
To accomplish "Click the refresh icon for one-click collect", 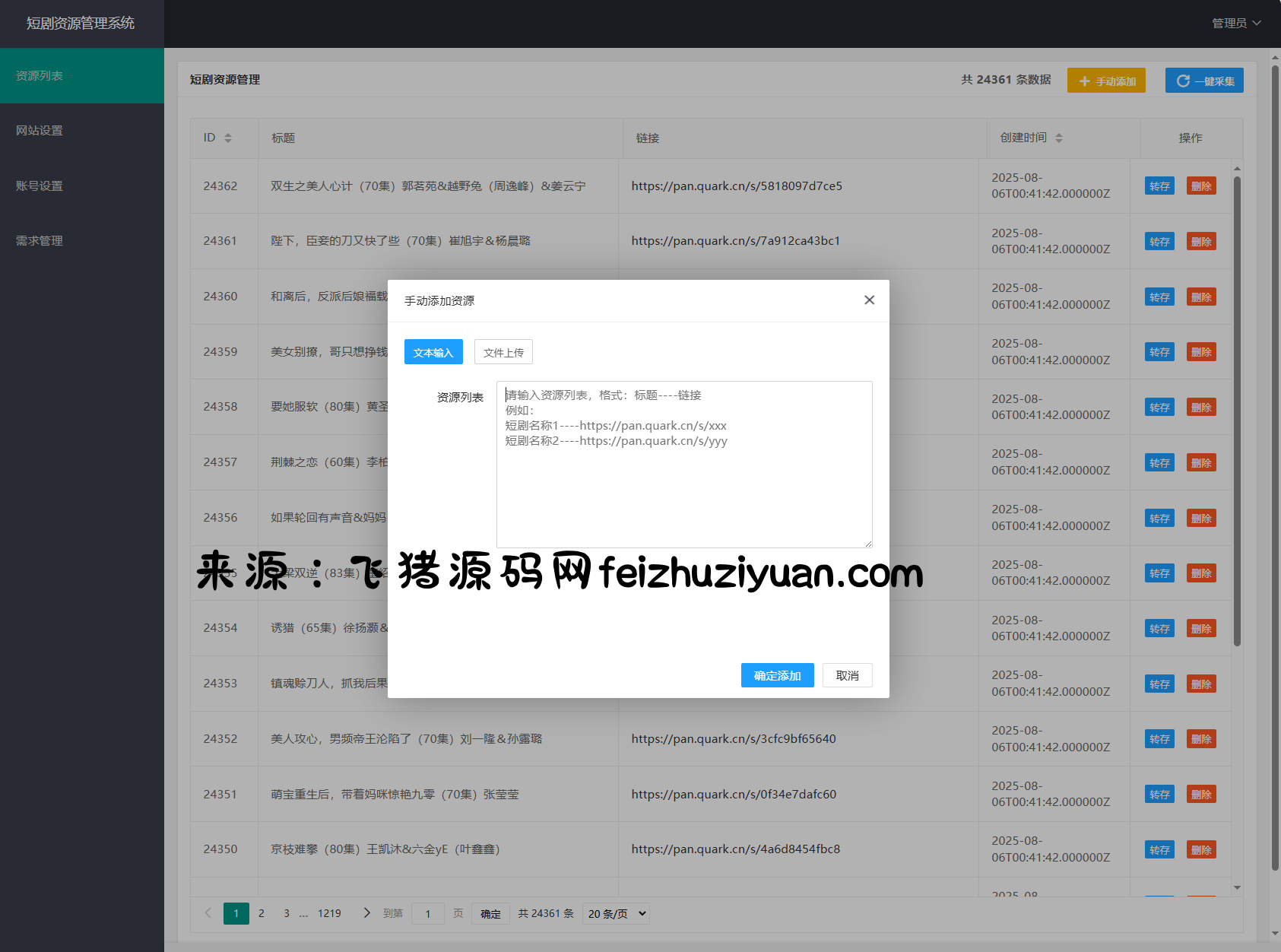I will 1183,81.
